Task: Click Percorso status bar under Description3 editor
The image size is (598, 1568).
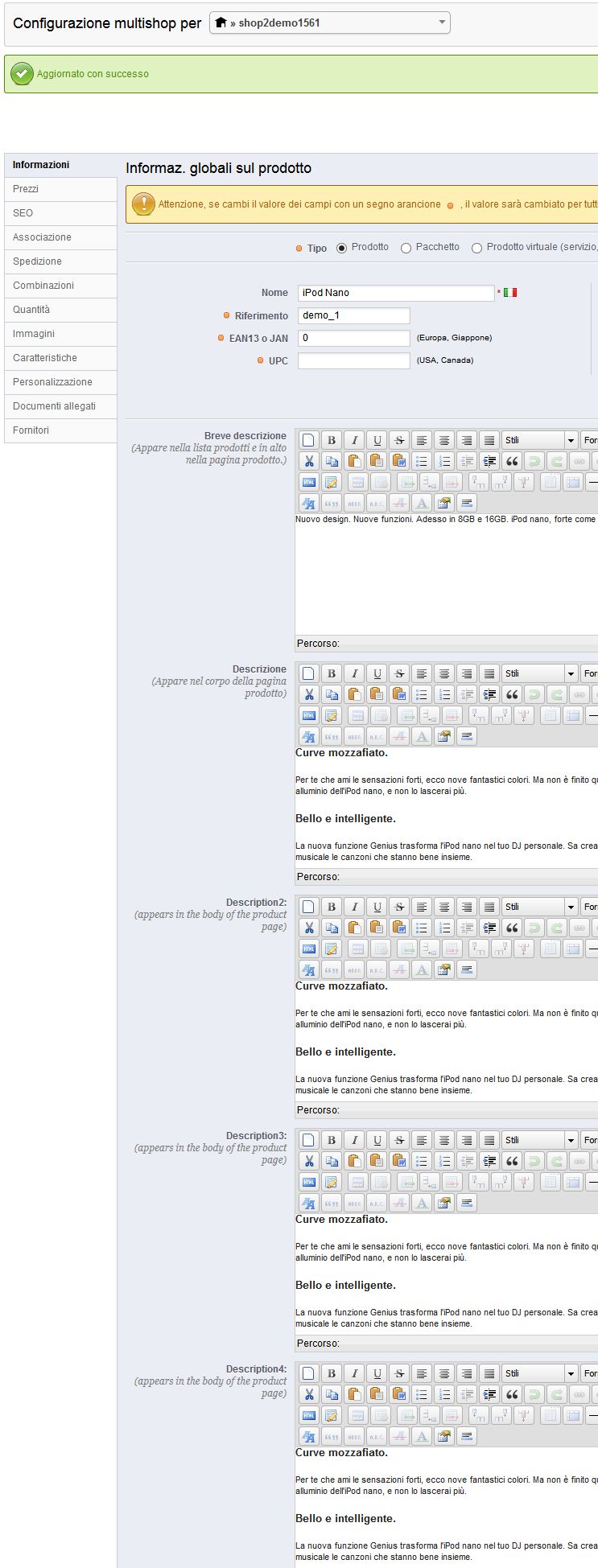Action: click(x=447, y=1344)
